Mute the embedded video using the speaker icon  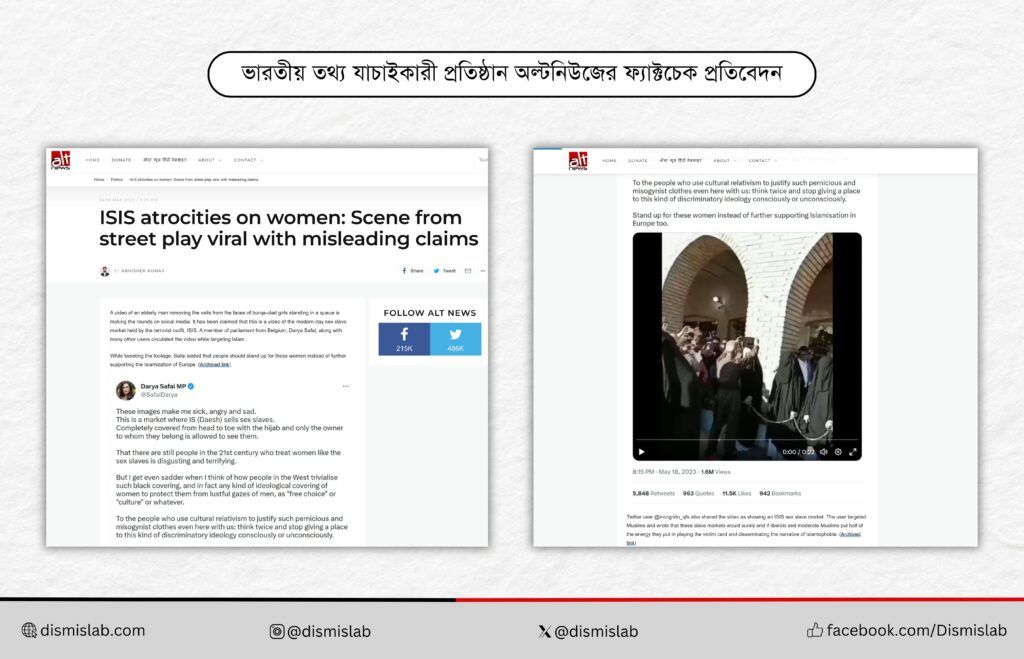[x=823, y=452]
